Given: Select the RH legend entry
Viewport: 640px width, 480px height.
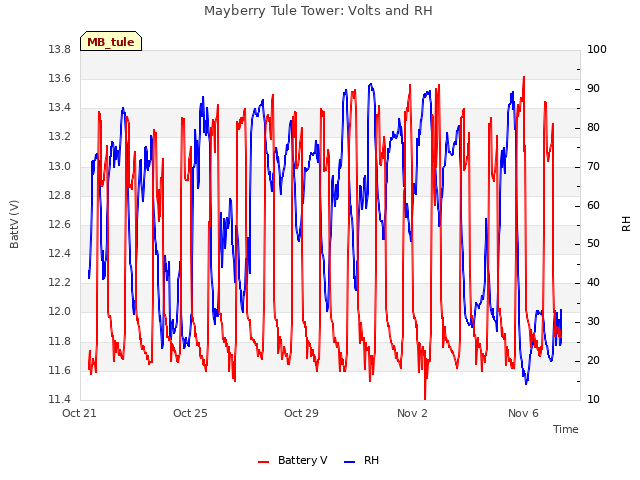Looking at the screenshot, I should pos(362,460).
